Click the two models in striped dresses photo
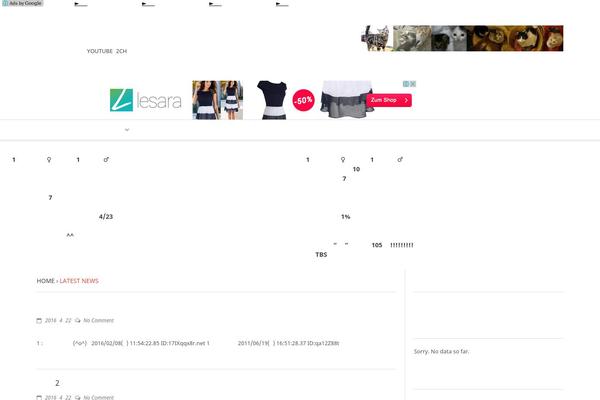Viewport: 600px width, 400px height. (x=217, y=100)
